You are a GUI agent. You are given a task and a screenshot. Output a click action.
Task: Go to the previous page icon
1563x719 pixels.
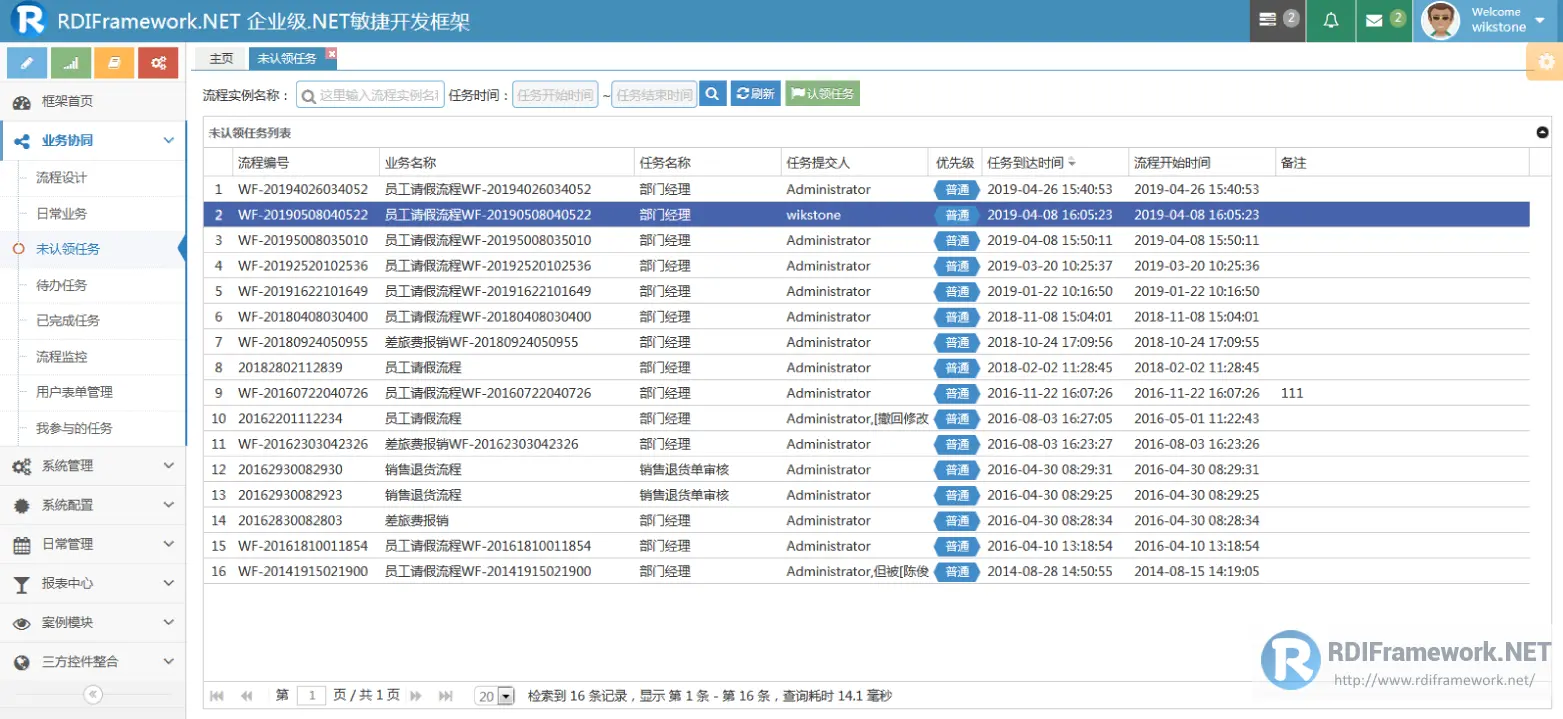tap(247, 696)
